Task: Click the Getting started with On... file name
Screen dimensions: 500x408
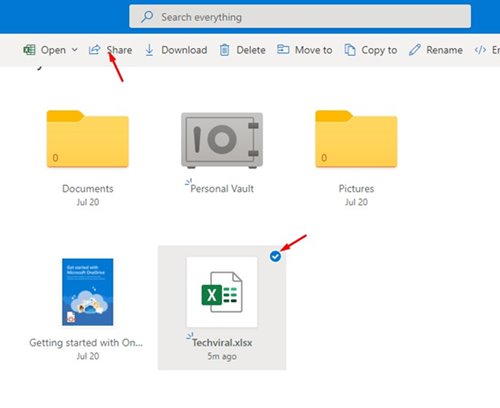Action: (x=86, y=343)
